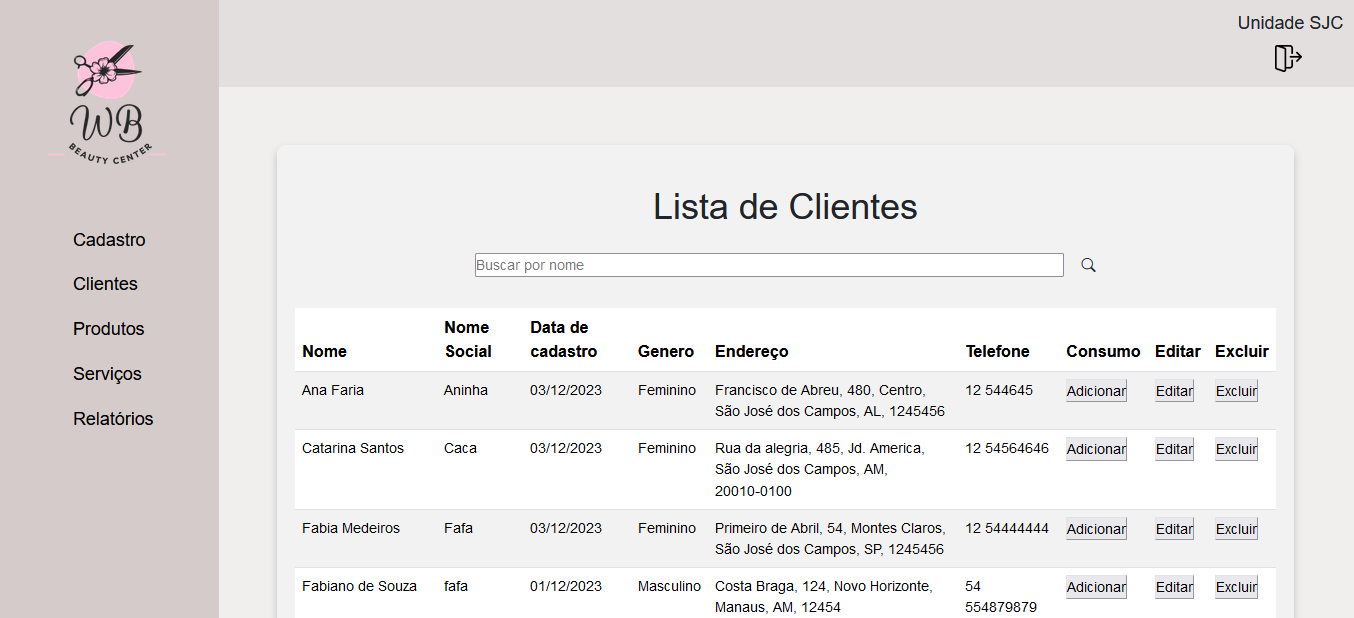The height and width of the screenshot is (618, 1354).
Task: Edit the Catarina Santos record
Action: (x=1174, y=449)
